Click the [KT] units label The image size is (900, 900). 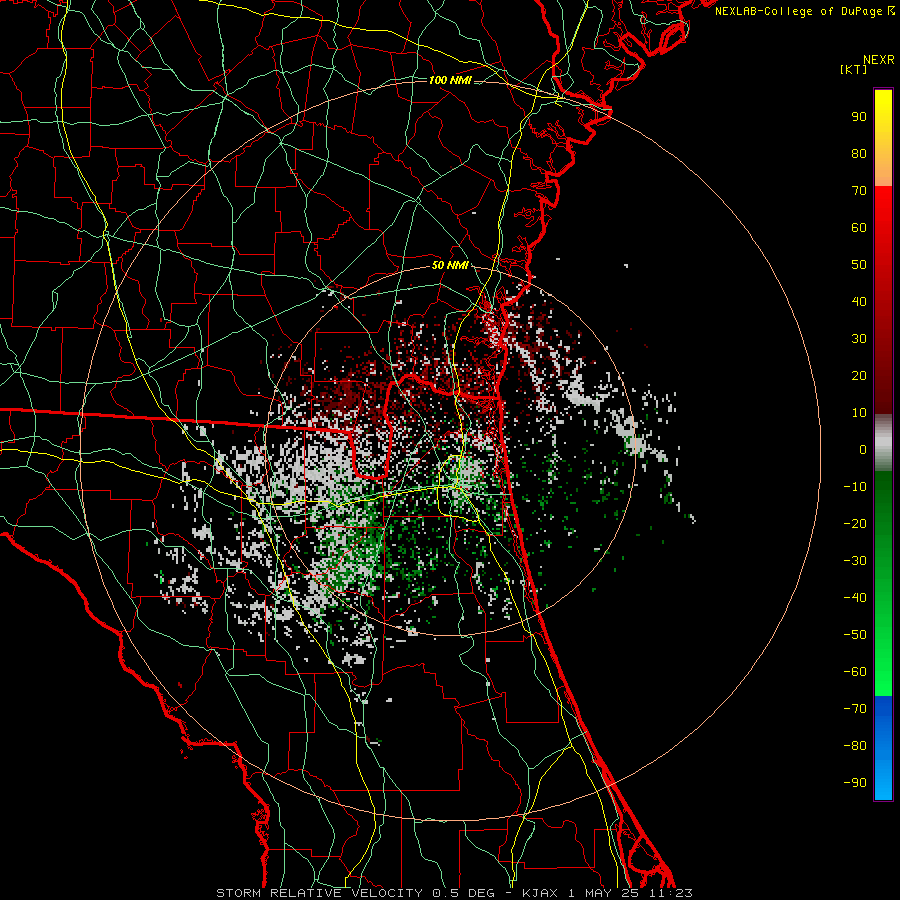click(854, 69)
